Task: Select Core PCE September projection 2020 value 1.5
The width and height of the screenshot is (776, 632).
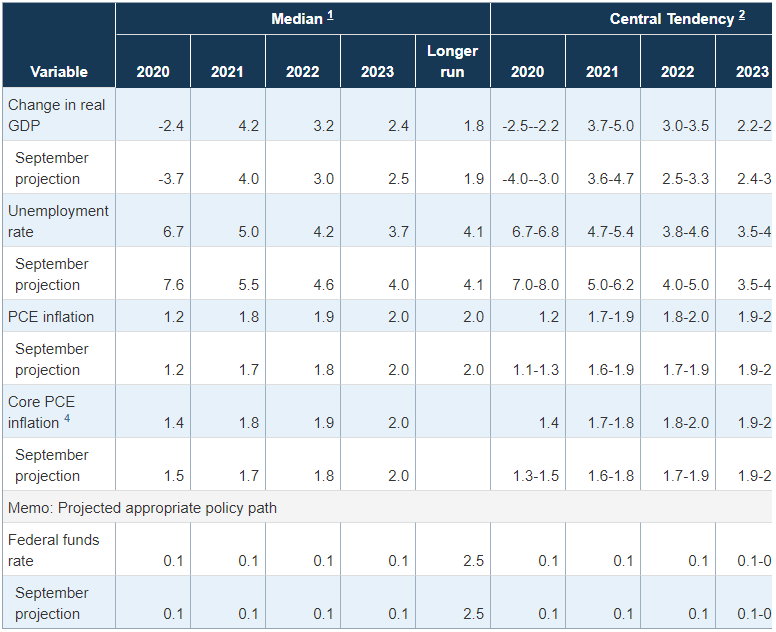Action: click(174, 476)
